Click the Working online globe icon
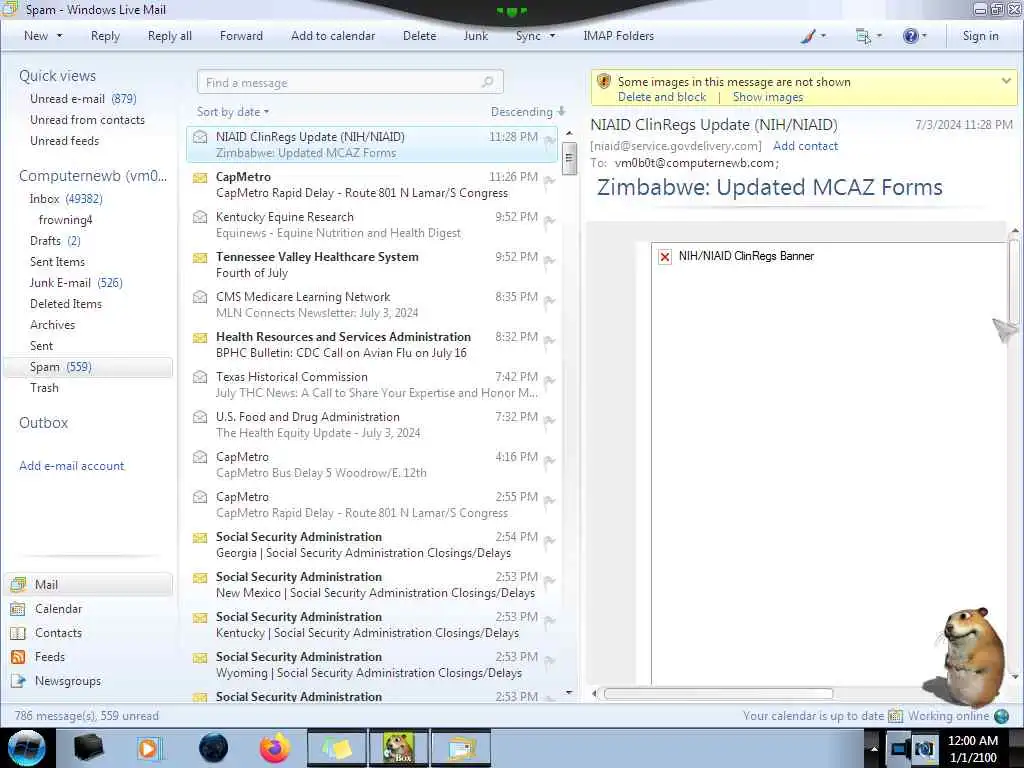This screenshot has height=768, width=1024. click(1001, 716)
